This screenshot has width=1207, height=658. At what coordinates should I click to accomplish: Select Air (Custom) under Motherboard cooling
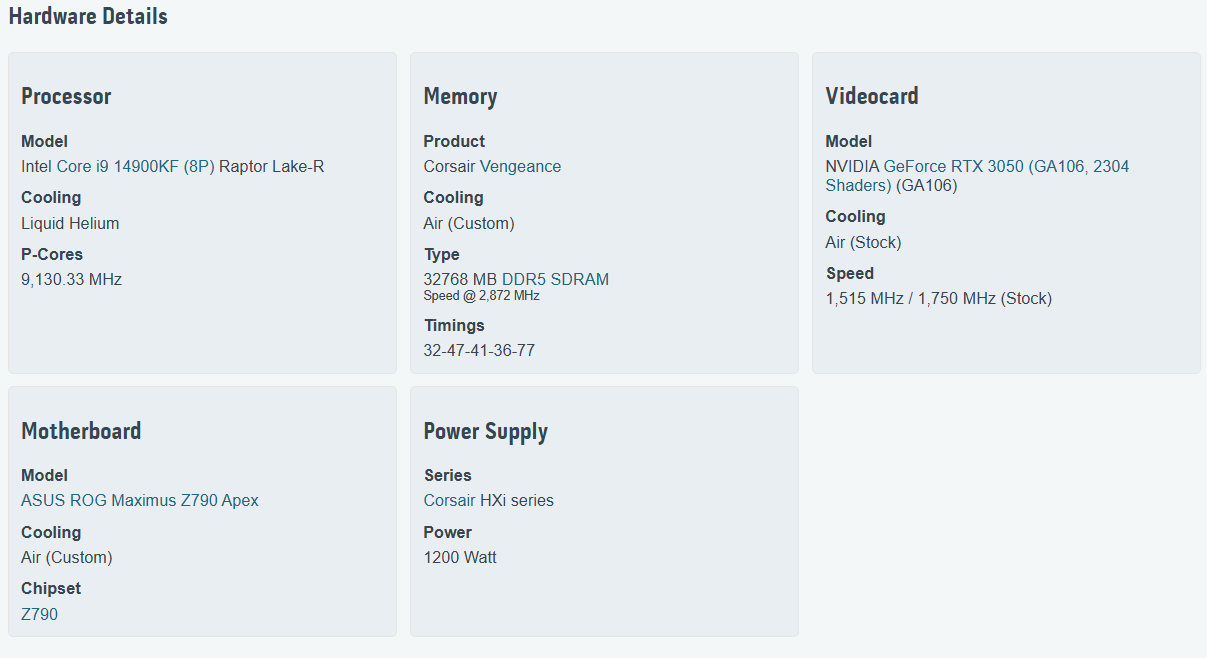click(67, 557)
